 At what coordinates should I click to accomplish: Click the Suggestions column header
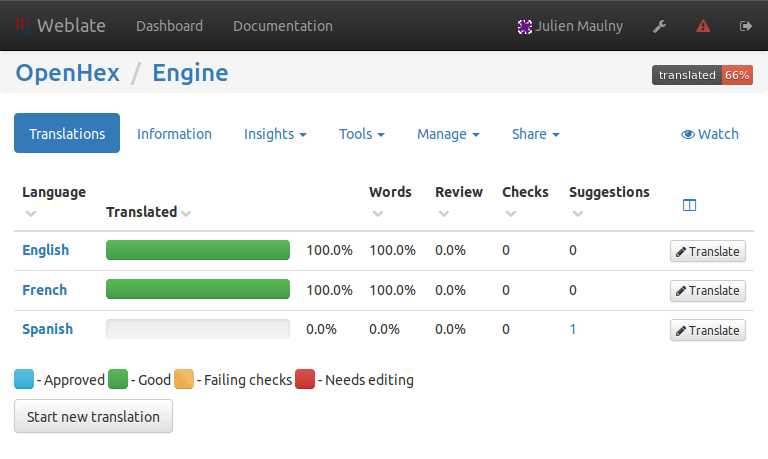(x=609, y=193)
